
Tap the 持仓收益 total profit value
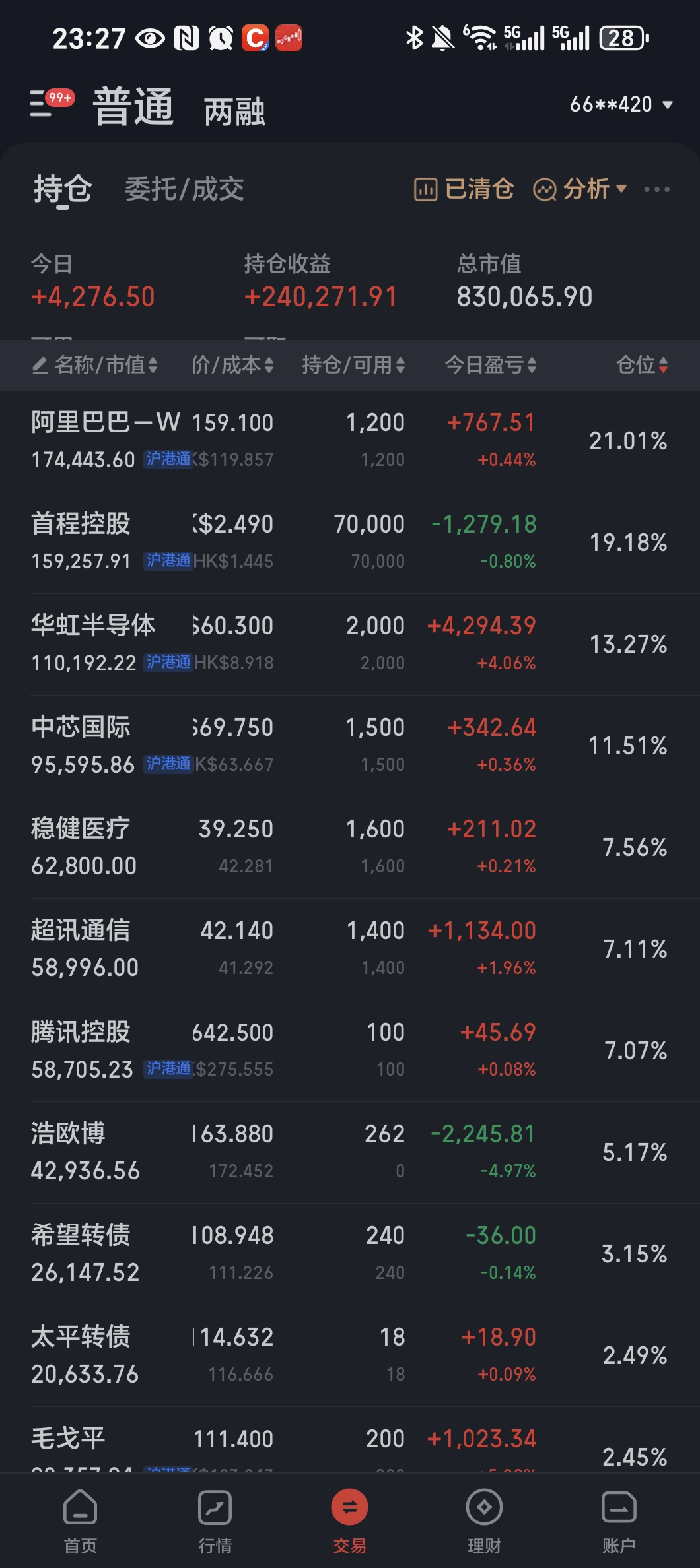pyautogui.click(x=320, y=297)
